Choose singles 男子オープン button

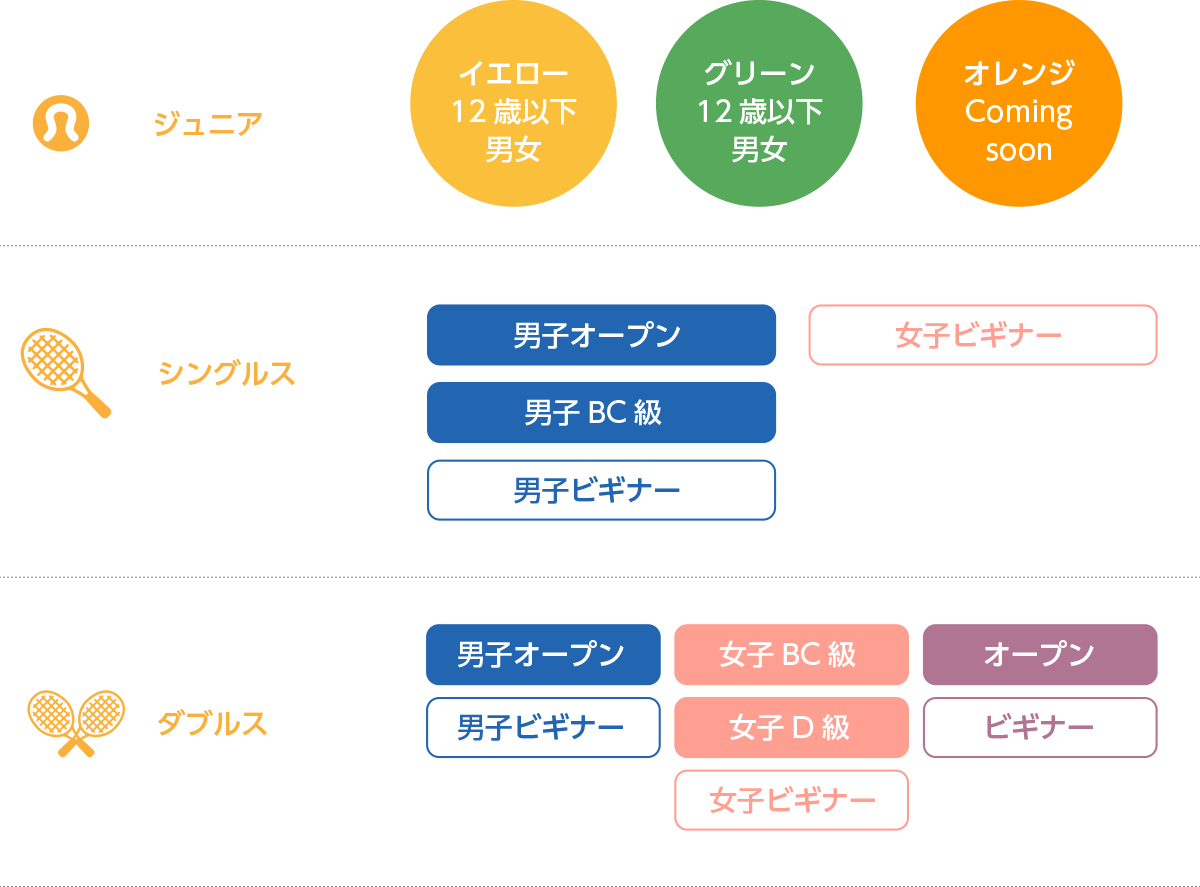tap(601, 335)
